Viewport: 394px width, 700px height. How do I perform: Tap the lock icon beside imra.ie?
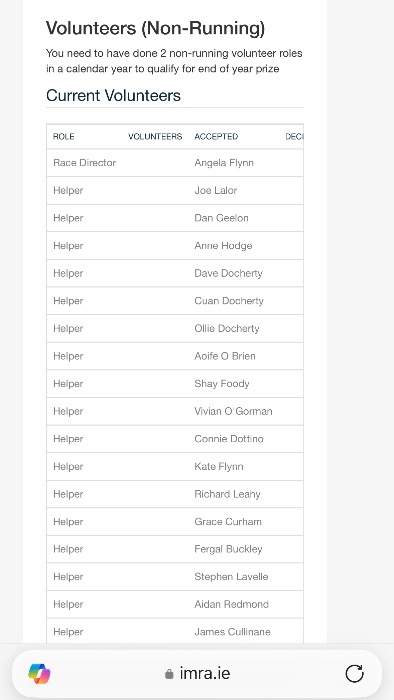tap(169, 674)
